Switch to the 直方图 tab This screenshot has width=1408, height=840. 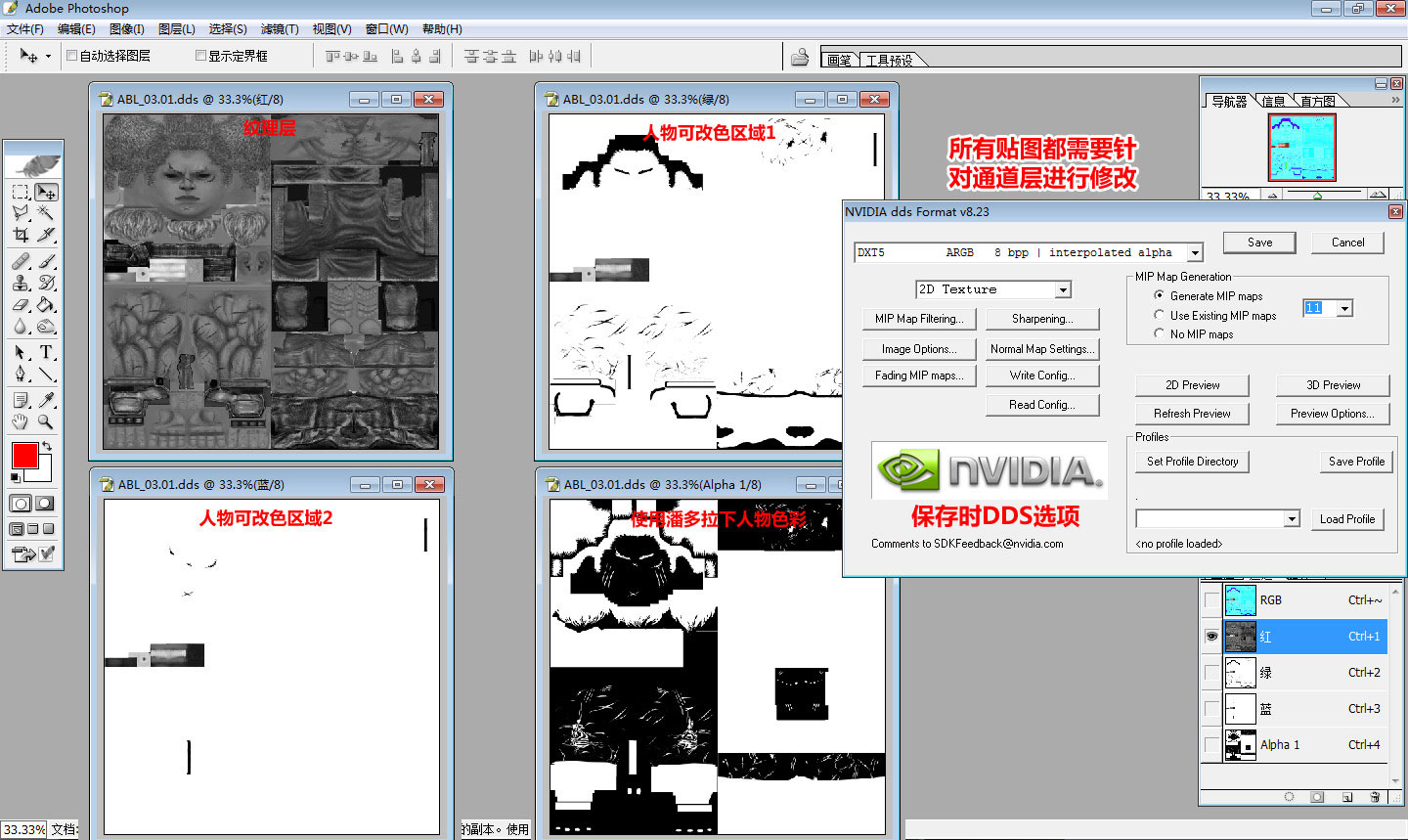(x=1317, y=101)
